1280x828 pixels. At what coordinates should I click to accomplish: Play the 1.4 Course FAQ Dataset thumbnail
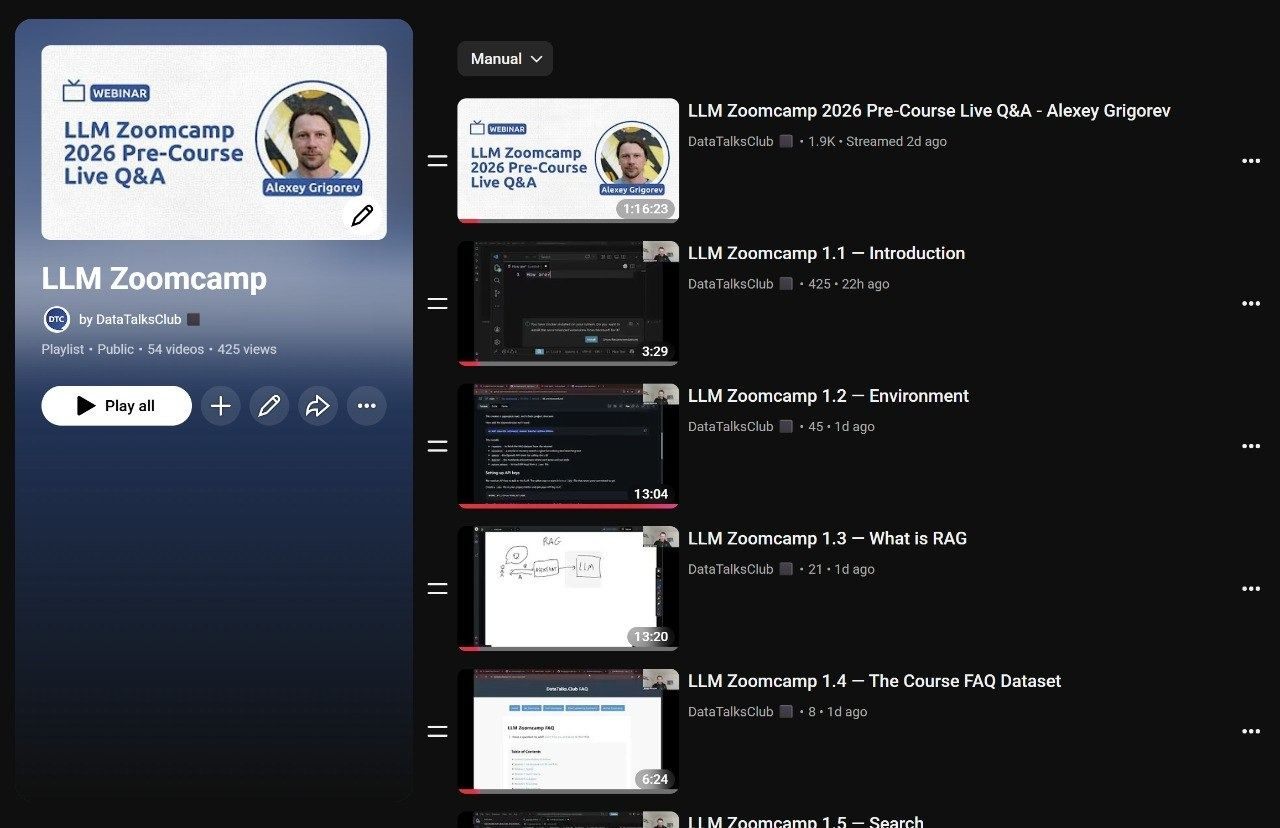pos(568,731)
